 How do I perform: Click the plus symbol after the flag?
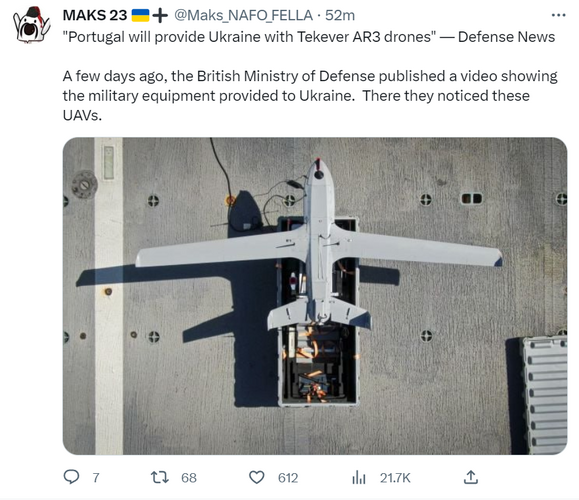pos(160,16)
